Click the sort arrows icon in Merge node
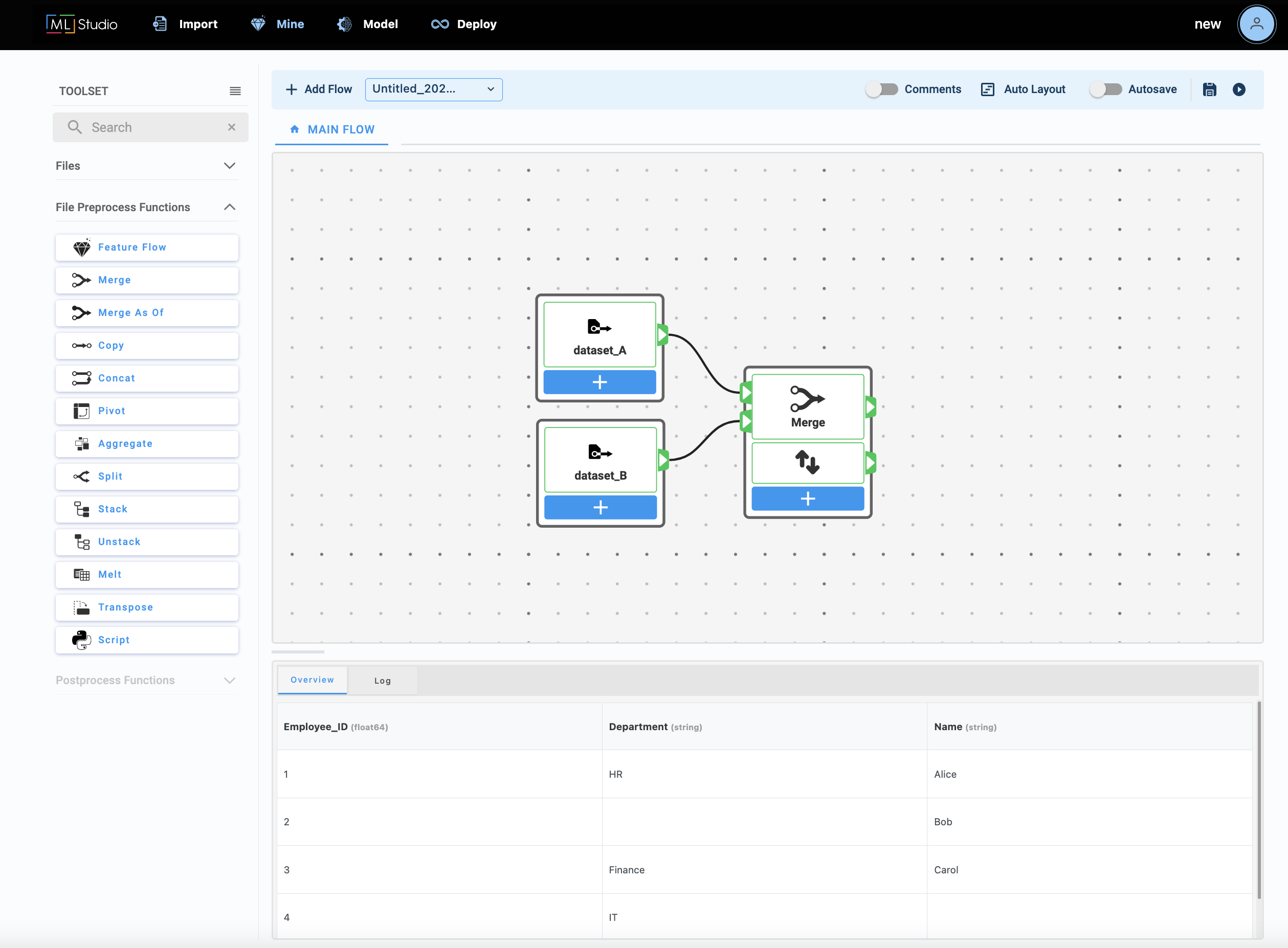 (x=807, y=463)
